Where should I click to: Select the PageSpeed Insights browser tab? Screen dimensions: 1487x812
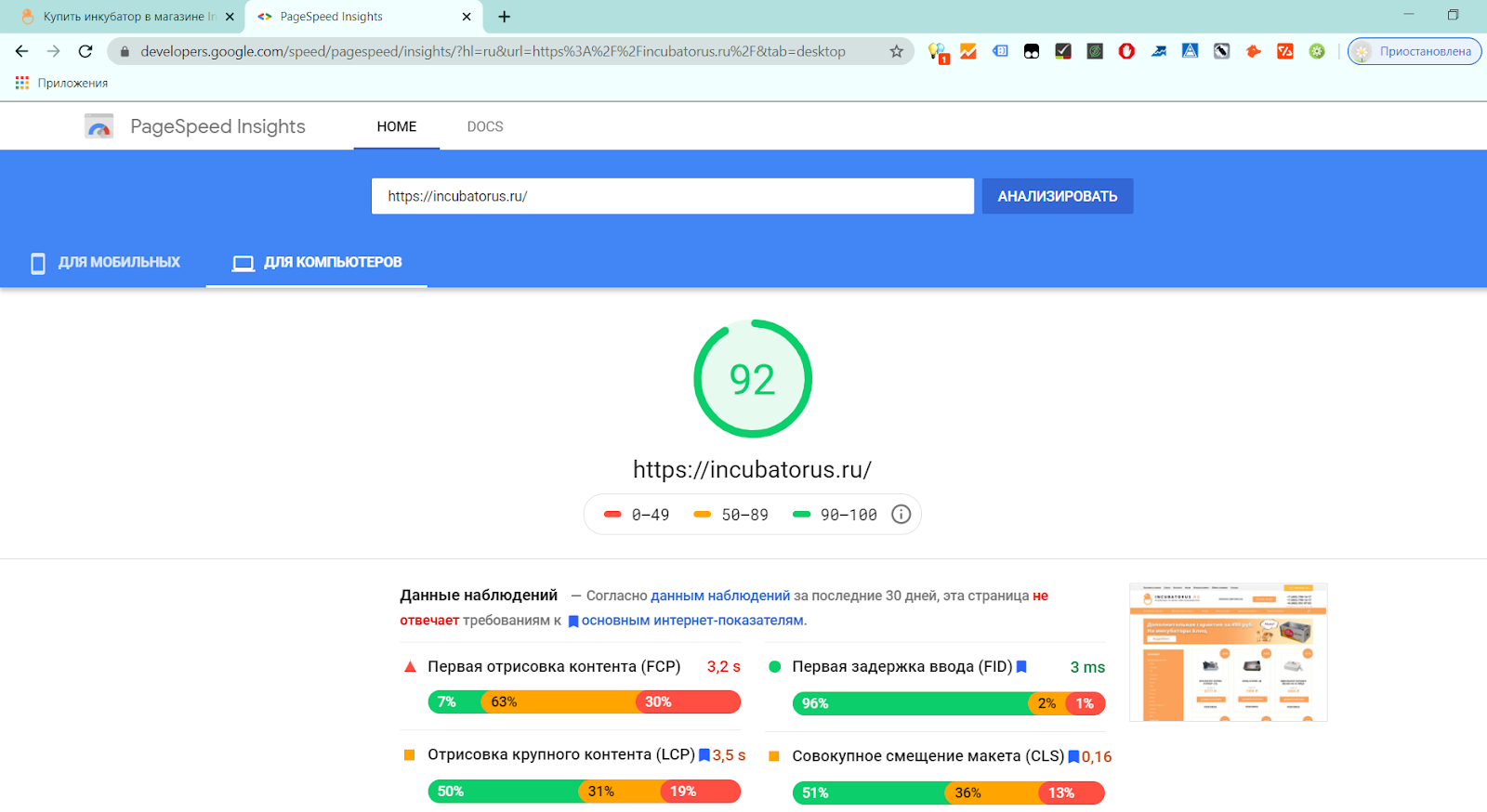364,17
